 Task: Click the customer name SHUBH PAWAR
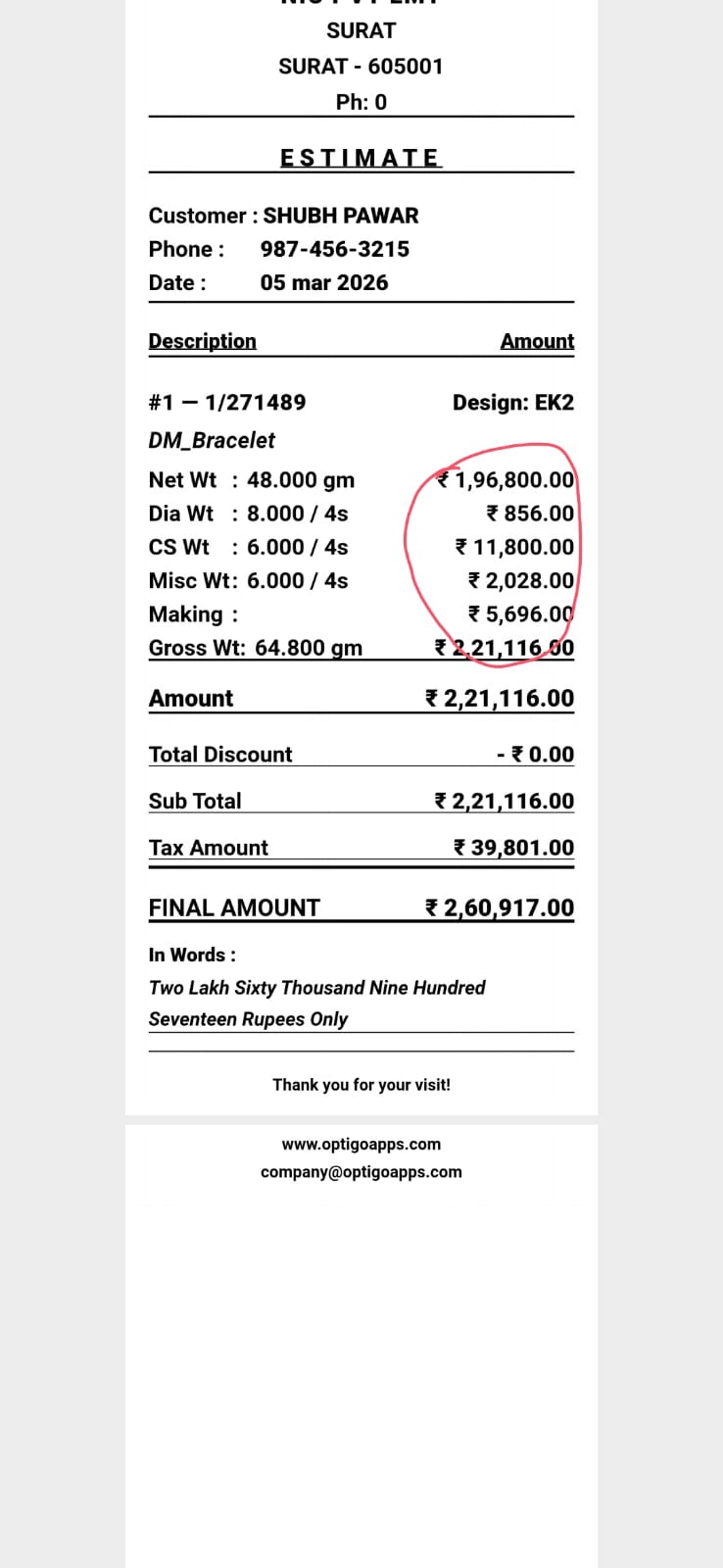[340, 216]
